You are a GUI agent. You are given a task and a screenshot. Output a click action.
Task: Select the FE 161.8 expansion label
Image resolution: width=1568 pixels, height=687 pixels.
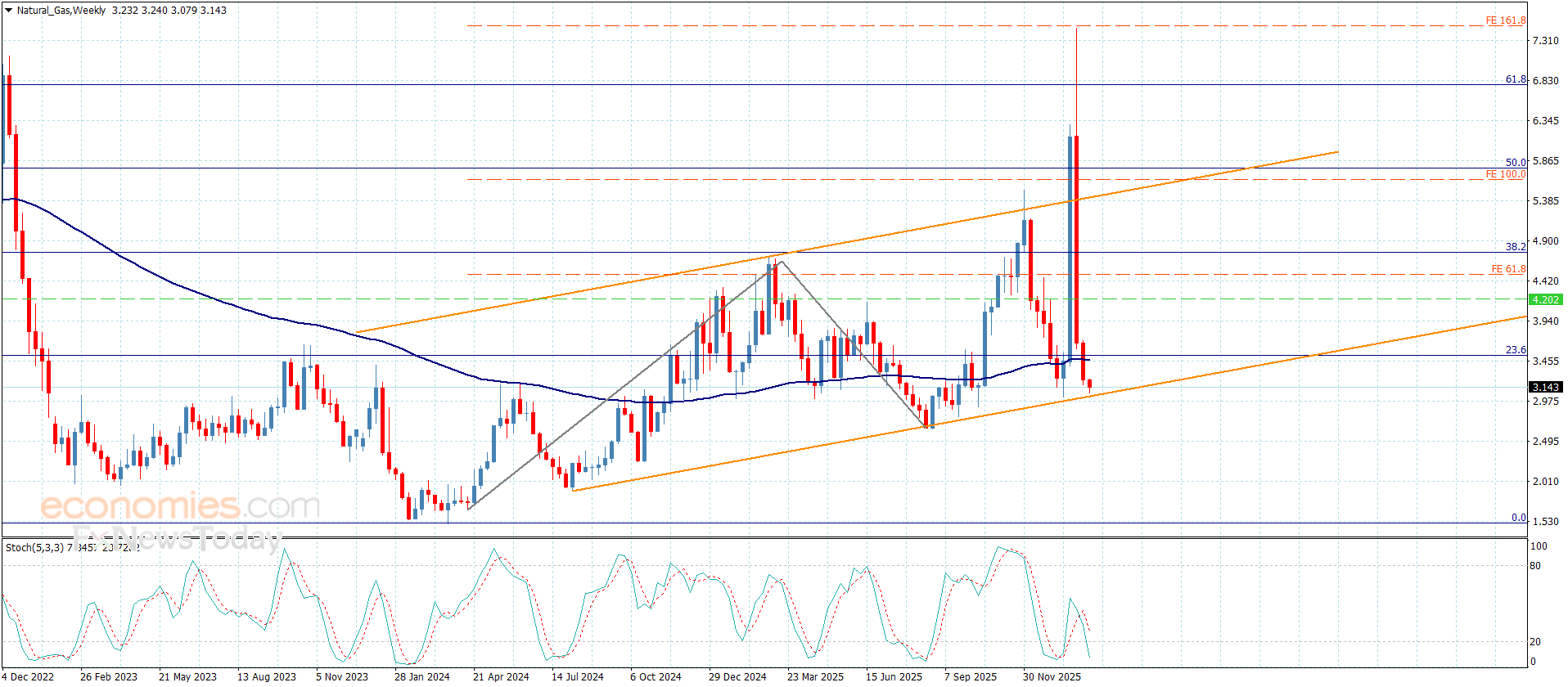click(x=1506, y=20)
